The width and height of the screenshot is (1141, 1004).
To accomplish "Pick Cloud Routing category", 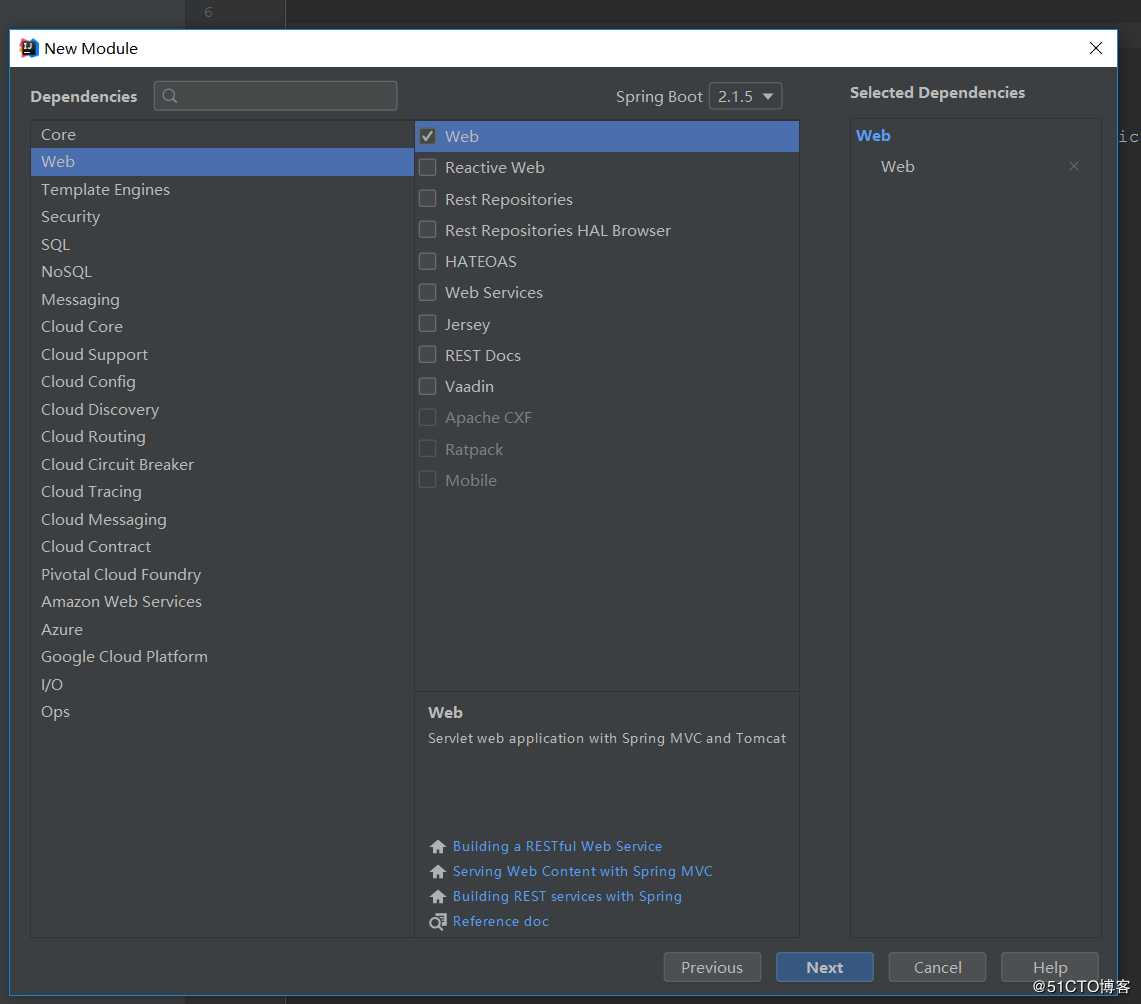I will click(x=222, y=437).
